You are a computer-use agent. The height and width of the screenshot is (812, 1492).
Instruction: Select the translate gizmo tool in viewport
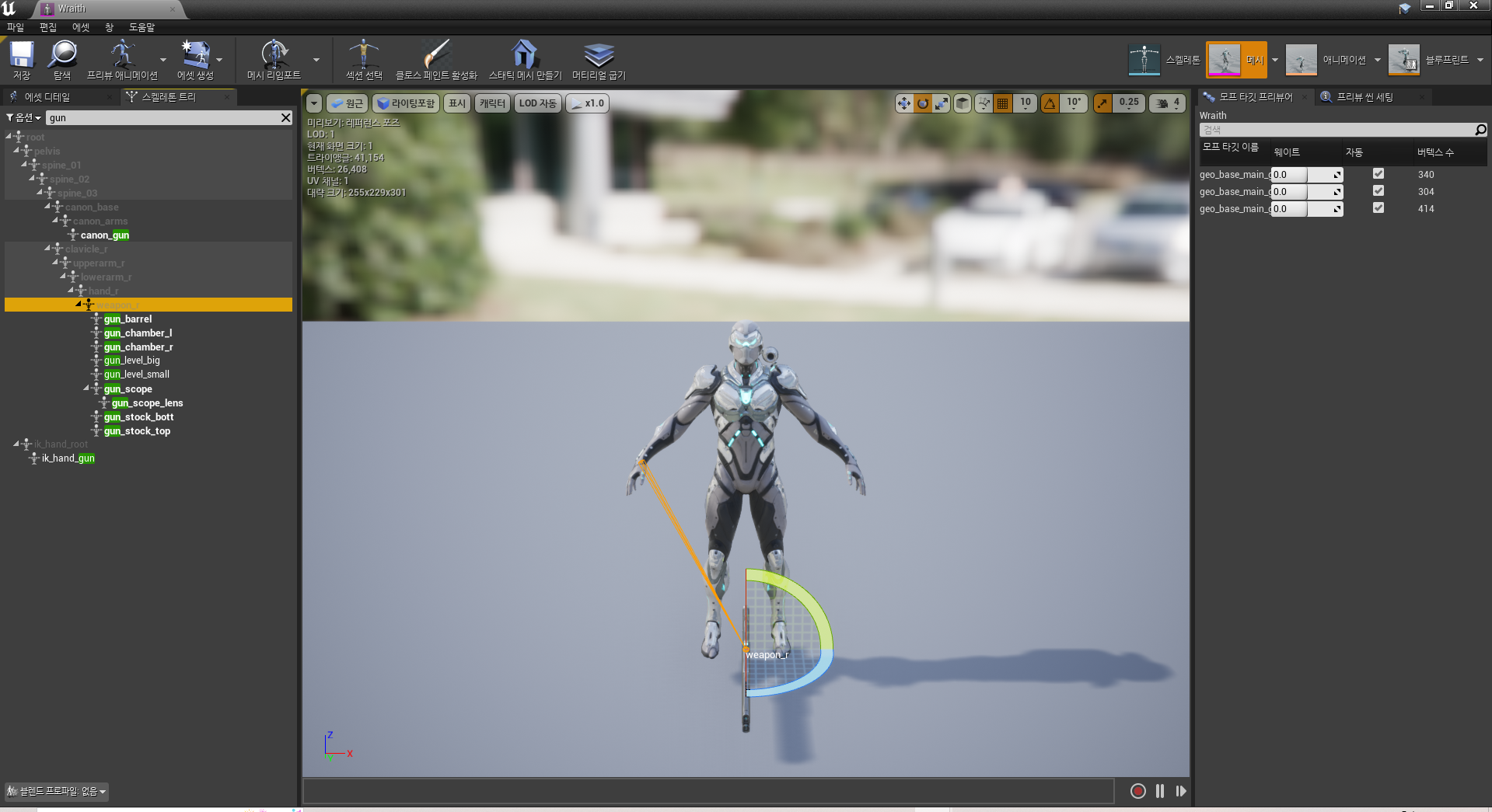tap(903, 103)
